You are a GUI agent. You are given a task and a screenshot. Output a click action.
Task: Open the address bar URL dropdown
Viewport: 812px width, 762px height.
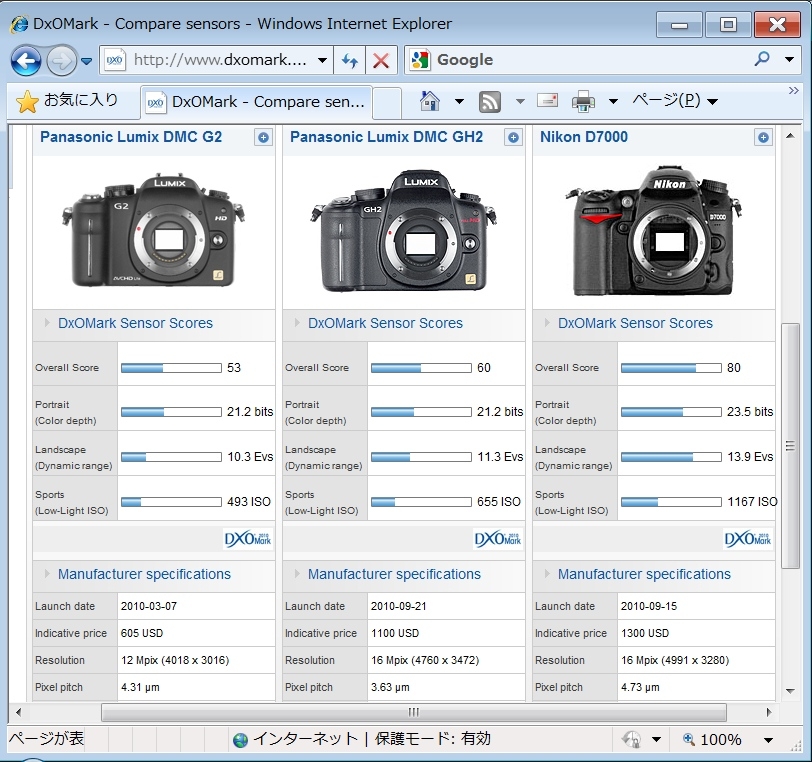[x=322, y=61]
